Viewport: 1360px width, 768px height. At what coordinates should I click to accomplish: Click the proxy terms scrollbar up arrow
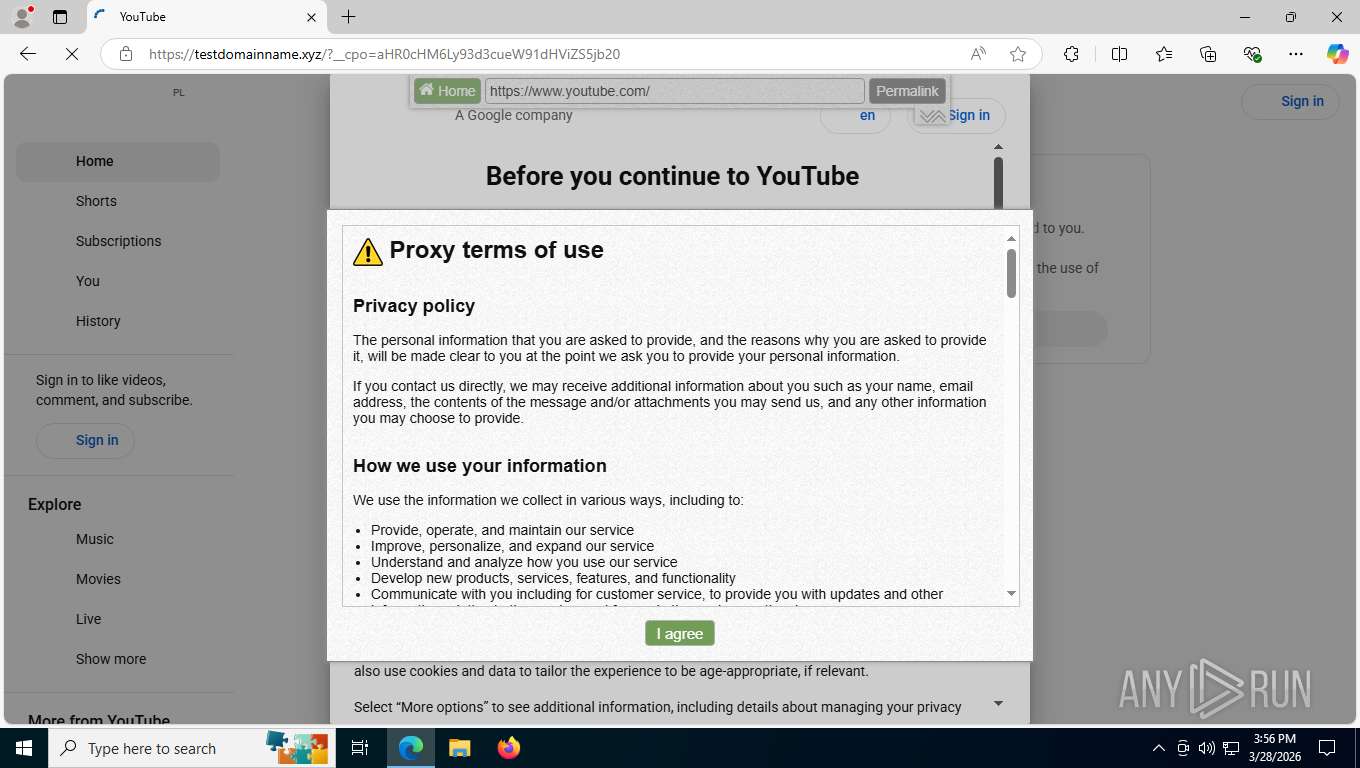pyautogui.click(x=1011, y=238)
